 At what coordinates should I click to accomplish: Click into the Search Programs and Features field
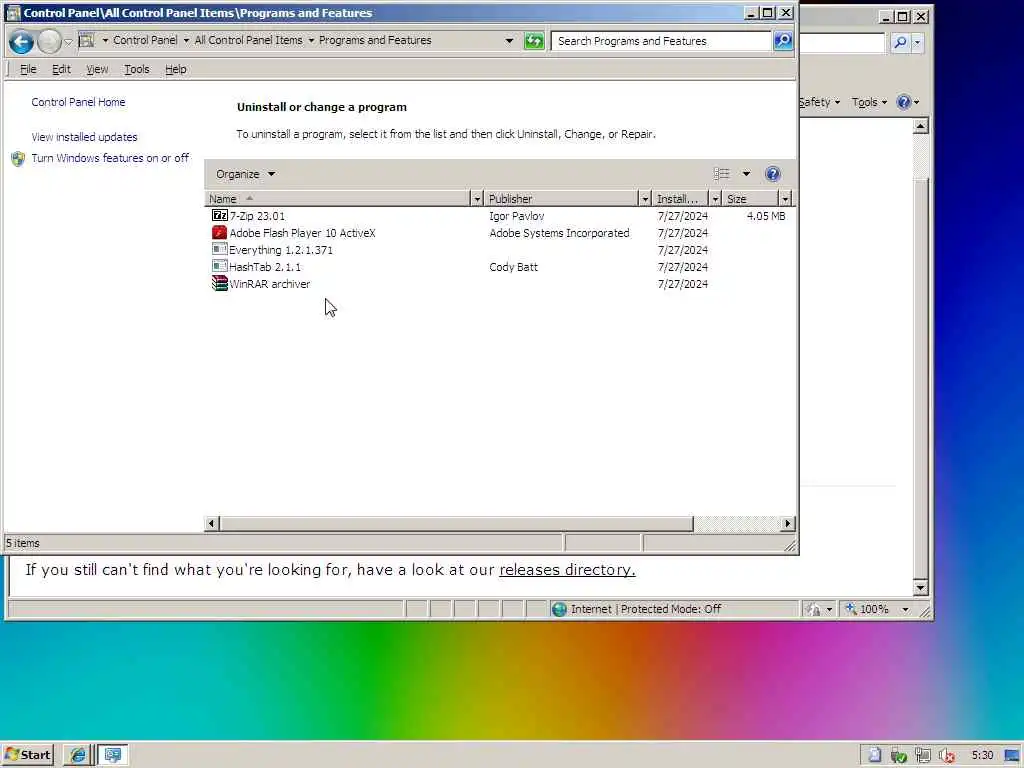pyautogui.click(x=661, y=41)
